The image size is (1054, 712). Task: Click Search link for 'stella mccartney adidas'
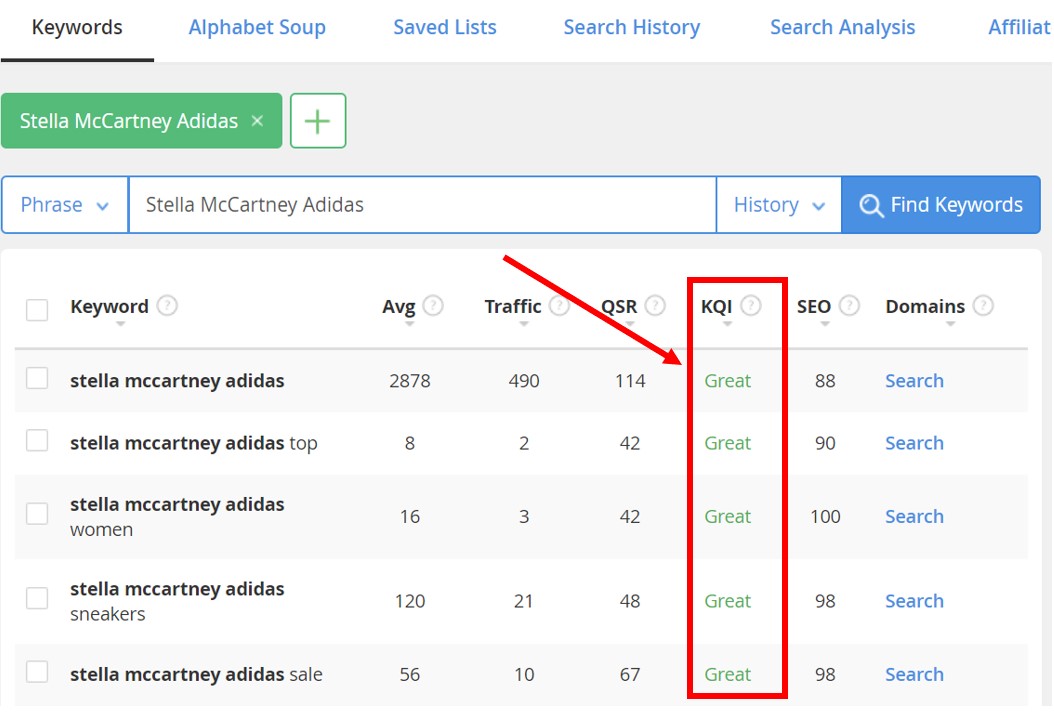click(x=914, y=381)
